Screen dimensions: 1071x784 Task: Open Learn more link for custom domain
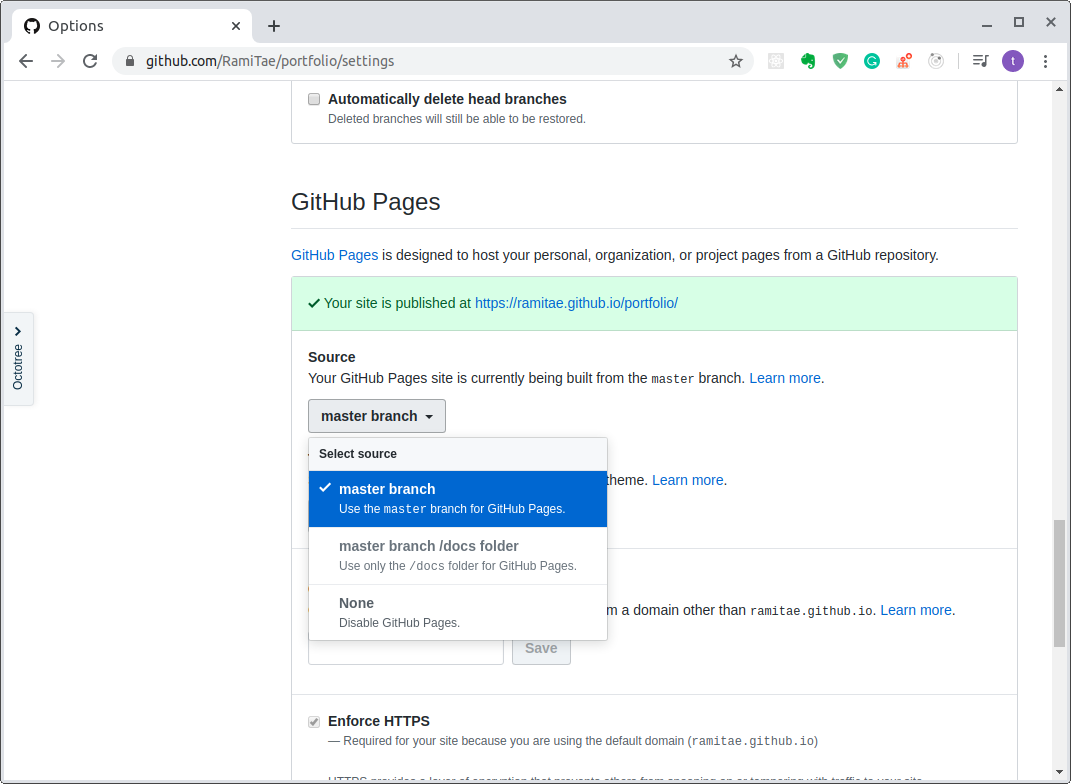tap(916, 611)
